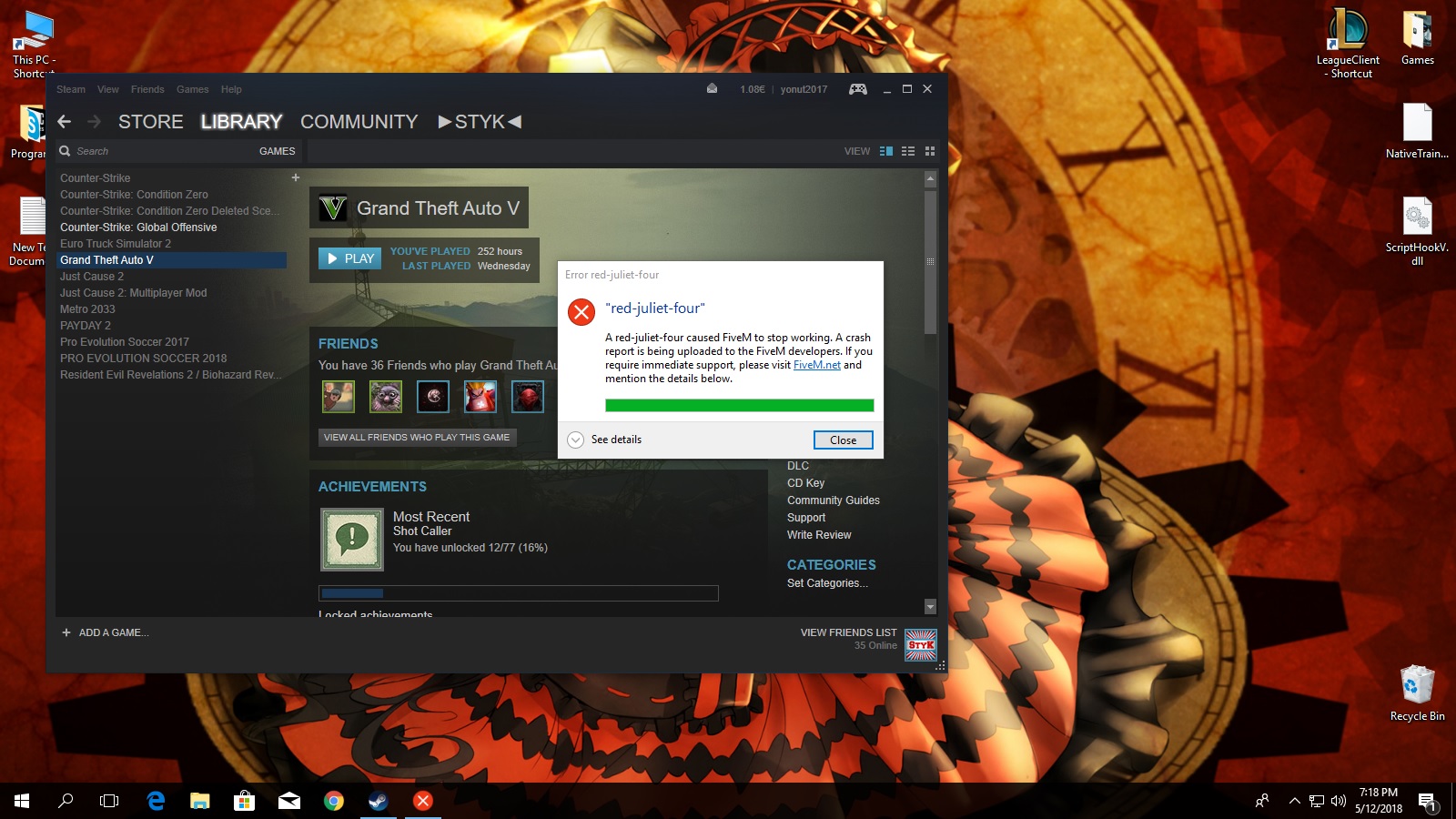Click the plus icon to add category
Image resolution: width=1456 pixels, height=819 pixels.
point(296,177)
